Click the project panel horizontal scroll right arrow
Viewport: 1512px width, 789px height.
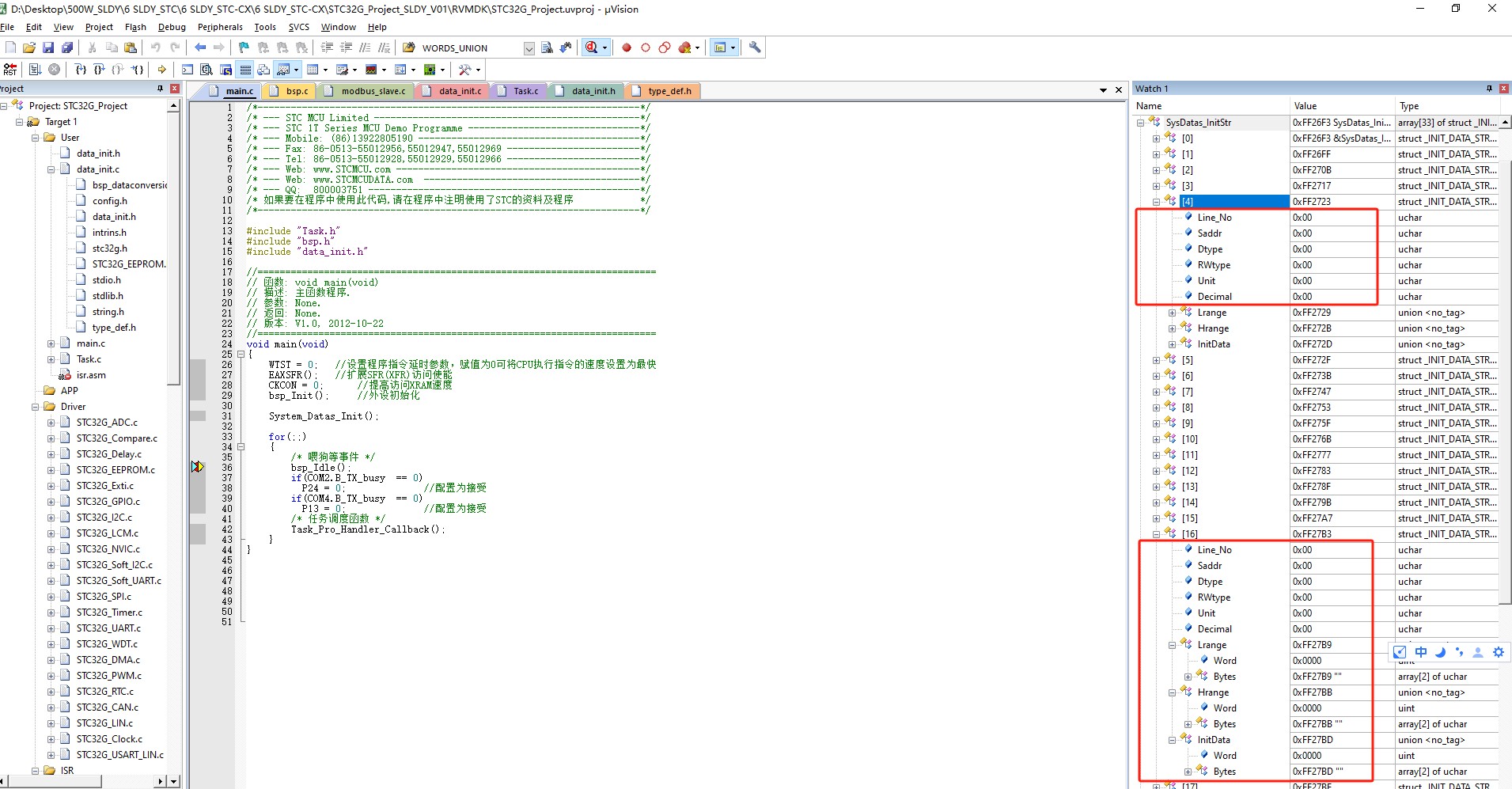click(161, 782)
